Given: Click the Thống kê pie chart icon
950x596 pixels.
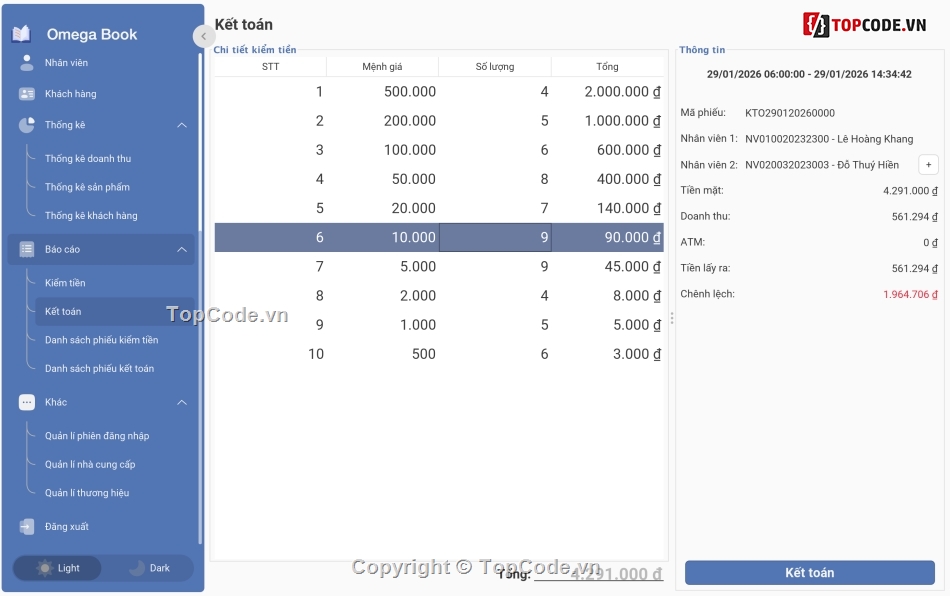Looking at the screenshot, I should click(27, 125).
